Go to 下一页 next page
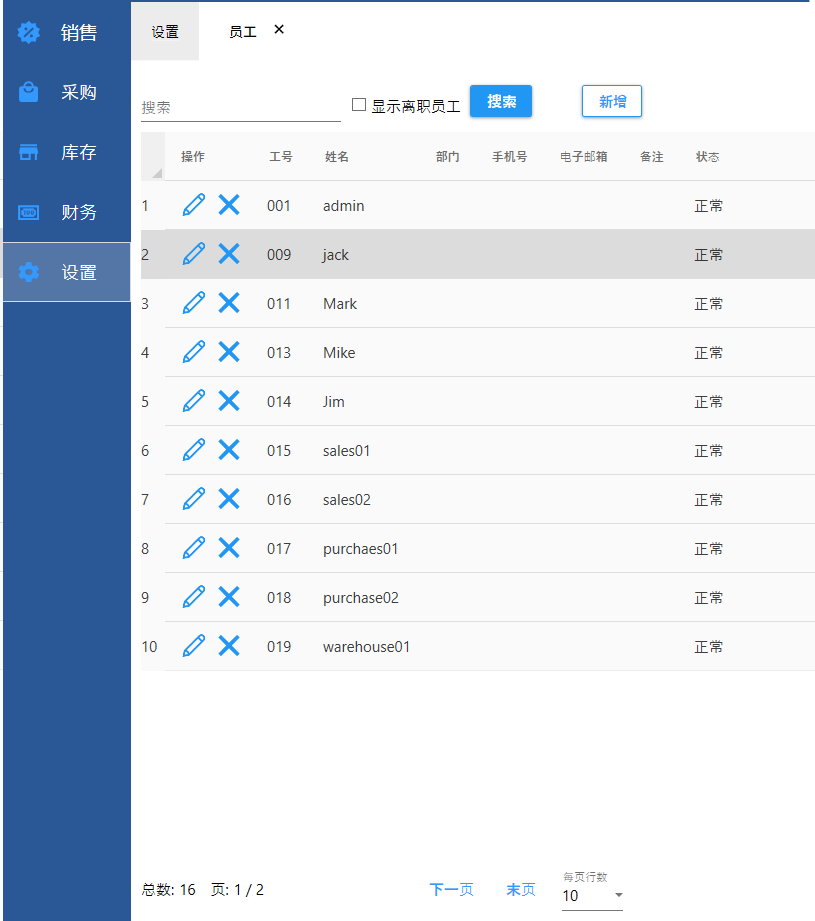The height and width of the screenshot is (921, 815). click(451, 890)
